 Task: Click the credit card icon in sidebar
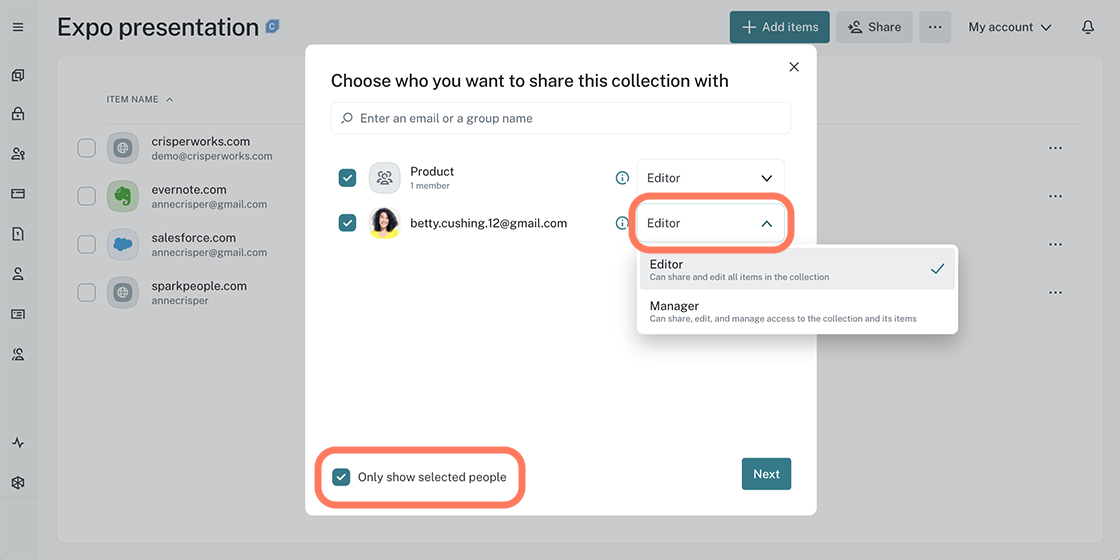(x=18, y=194)
